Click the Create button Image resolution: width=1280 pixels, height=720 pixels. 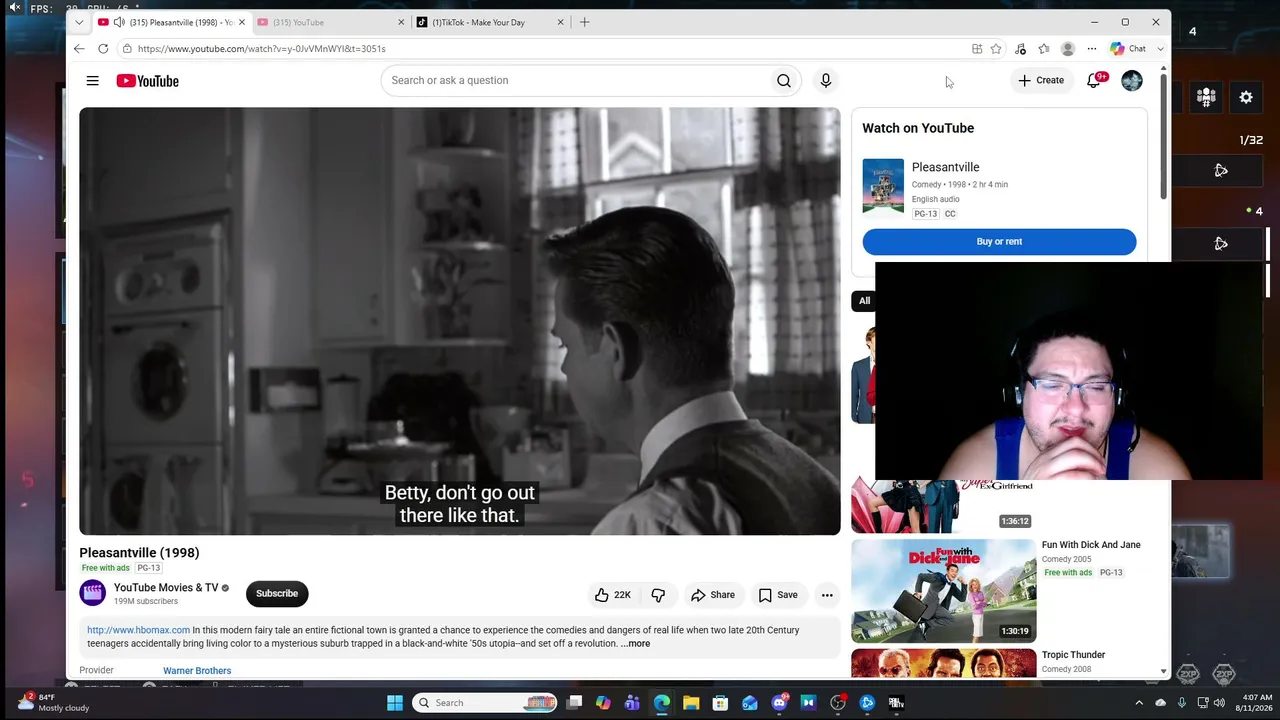[1041, 80]
